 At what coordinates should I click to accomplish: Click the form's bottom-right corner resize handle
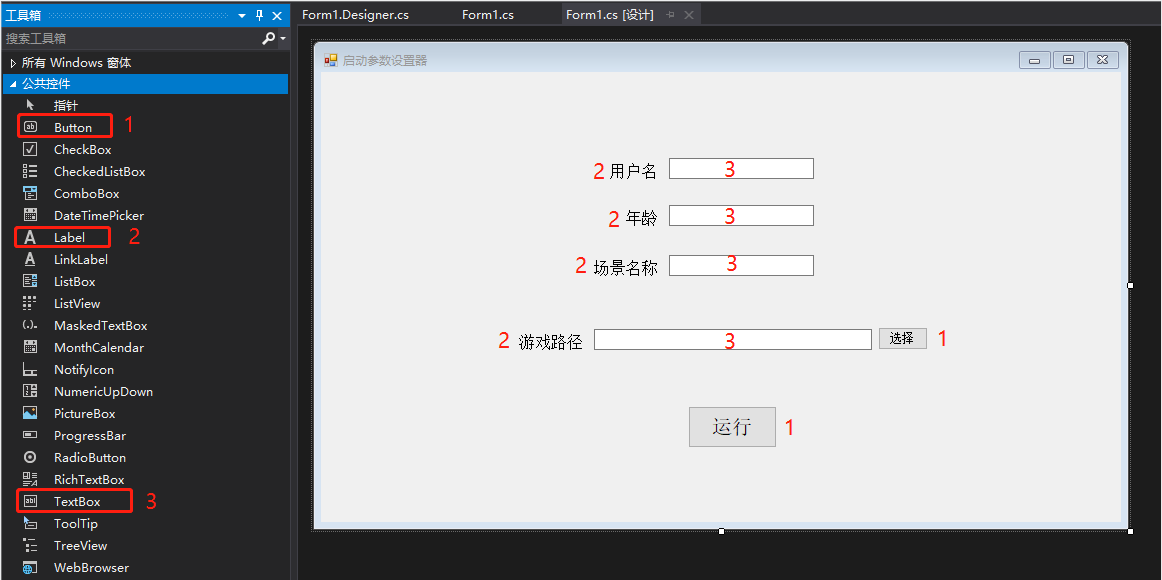coord(1130,531)
